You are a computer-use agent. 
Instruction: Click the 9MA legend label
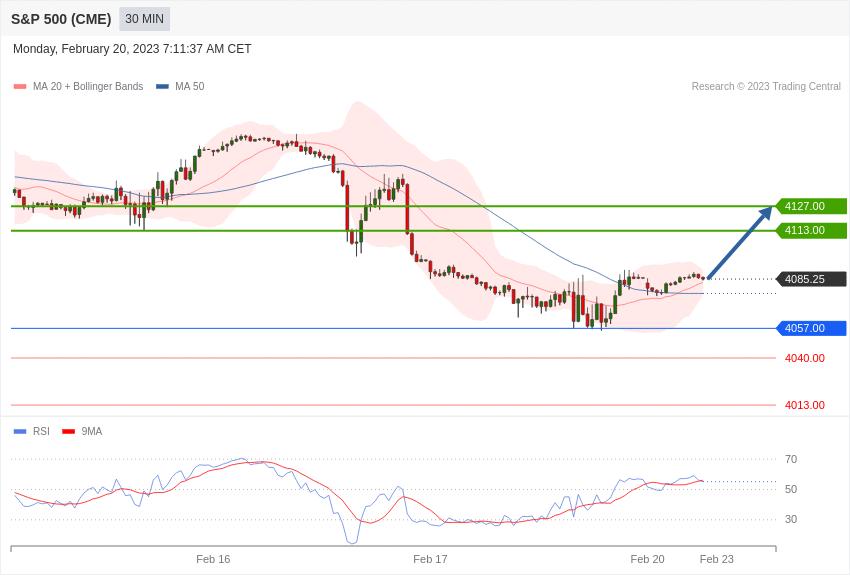(x=92, y=431)
